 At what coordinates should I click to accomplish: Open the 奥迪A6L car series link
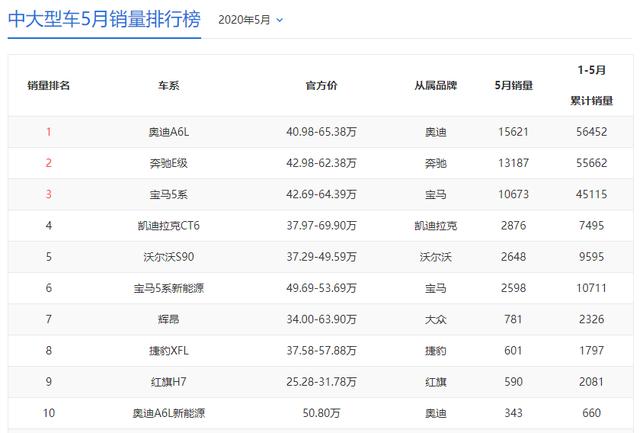click(x=169, y=132)
